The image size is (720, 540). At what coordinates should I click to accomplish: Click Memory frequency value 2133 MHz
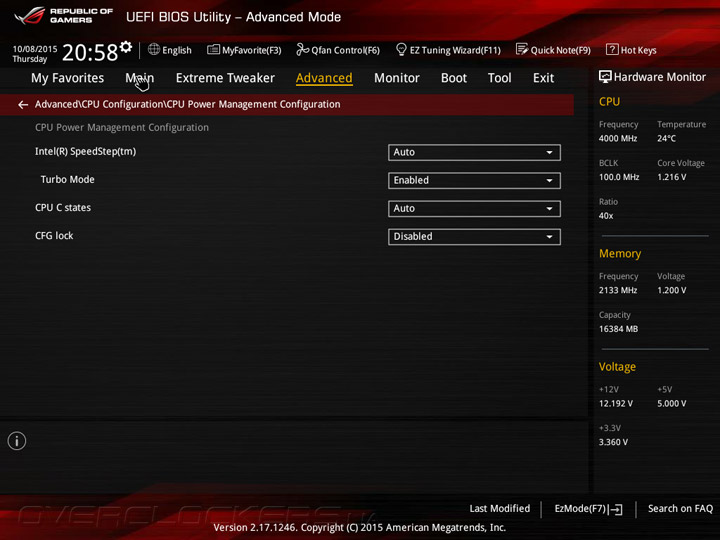coord(618,290)
